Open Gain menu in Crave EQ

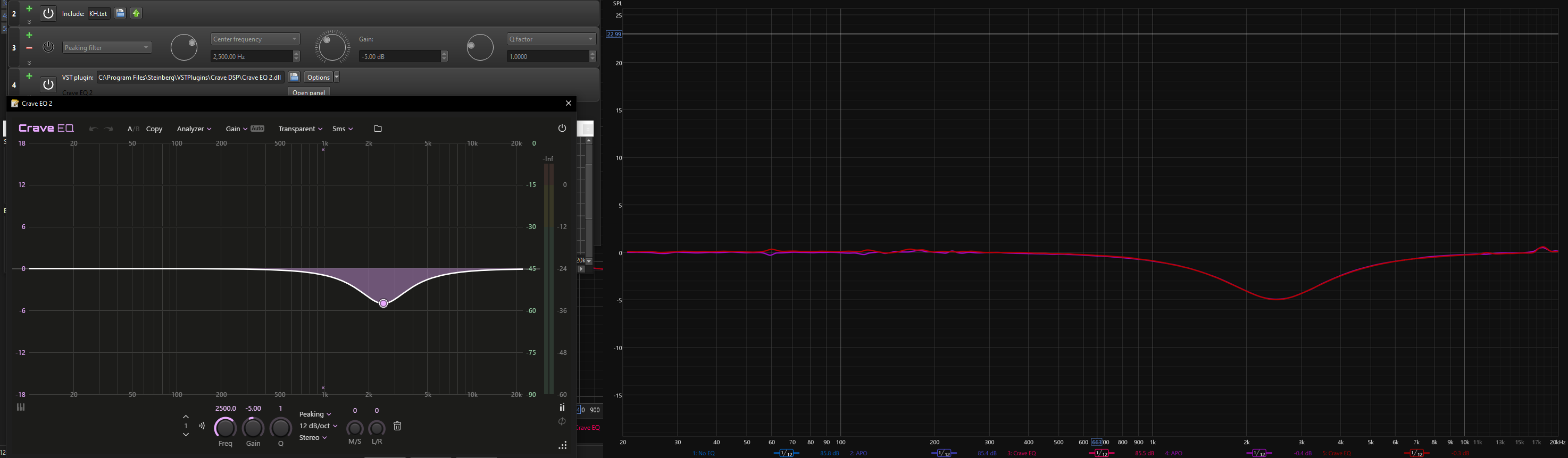(236, 129)
